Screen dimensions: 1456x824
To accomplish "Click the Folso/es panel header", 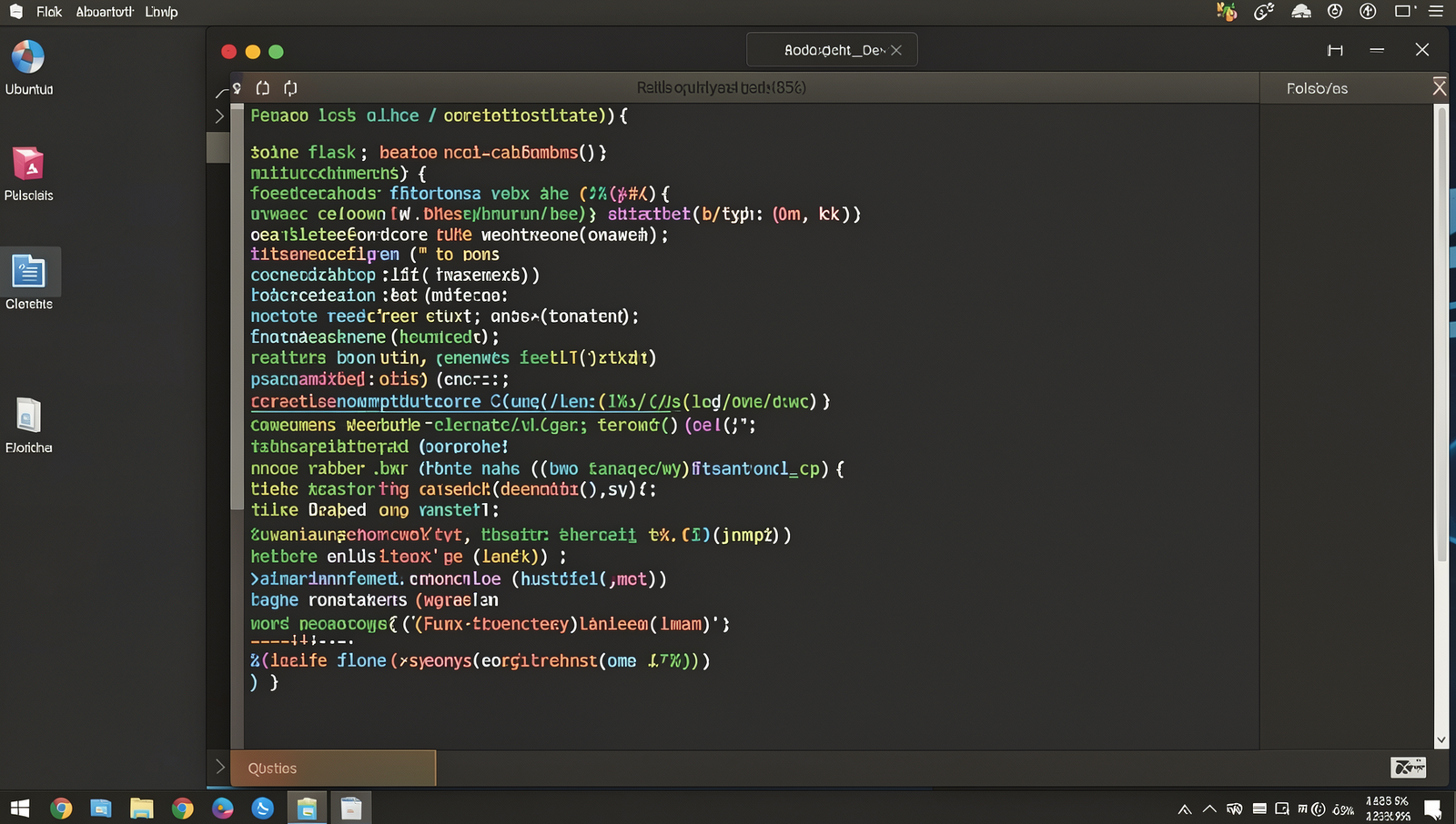I will click(1317, 88).
